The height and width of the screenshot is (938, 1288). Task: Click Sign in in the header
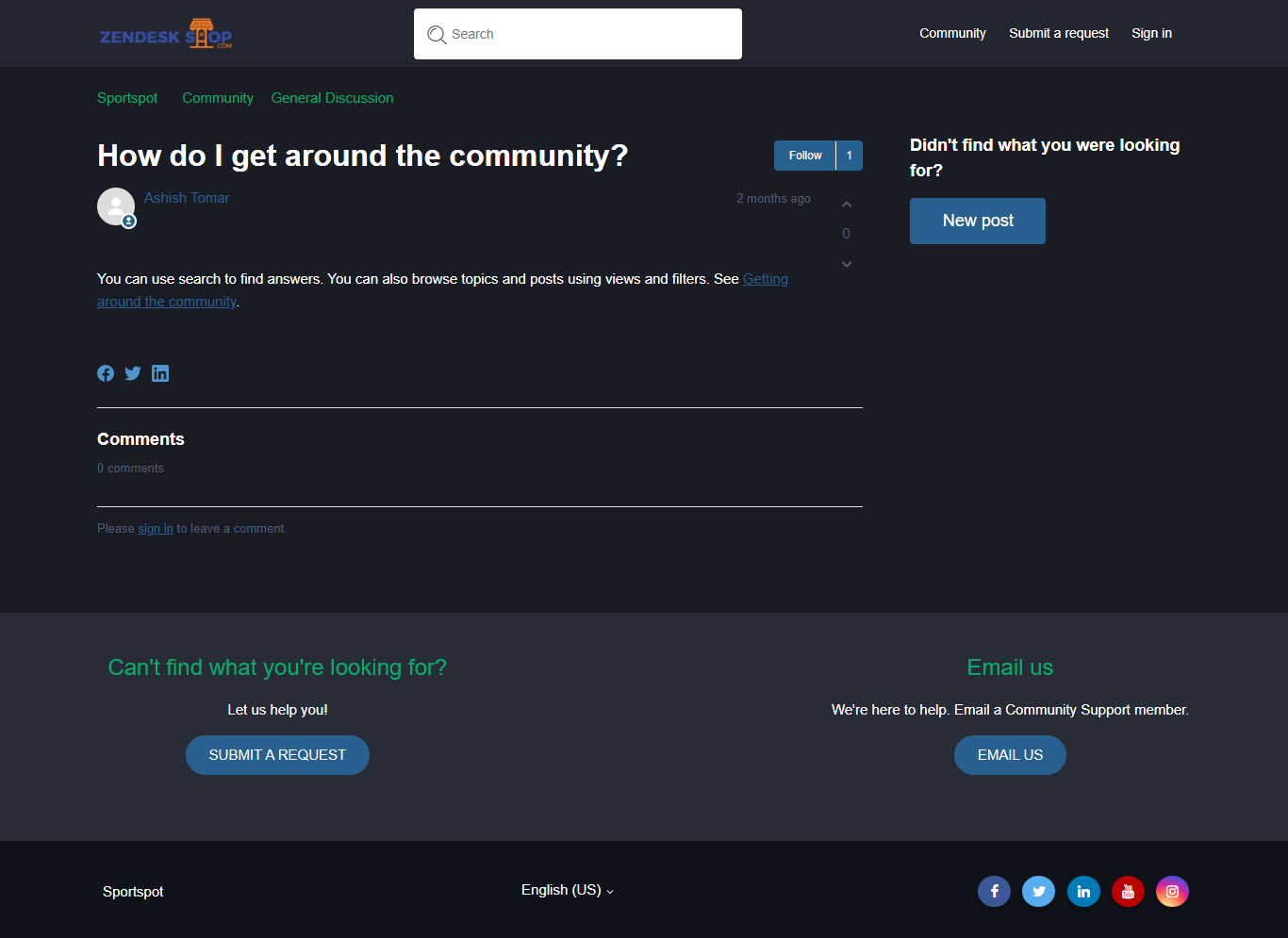tap(1151, 33)
